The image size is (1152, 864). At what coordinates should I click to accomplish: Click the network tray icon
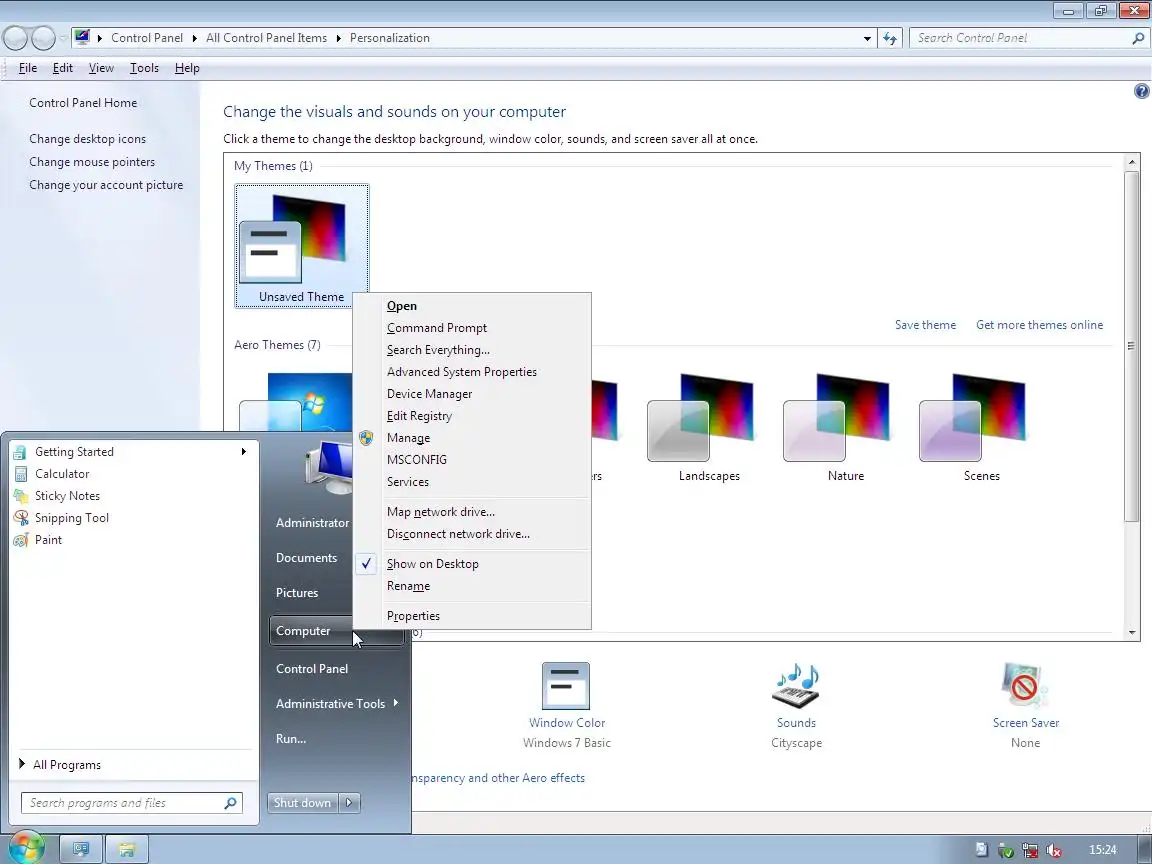[x=1029, y=850]
